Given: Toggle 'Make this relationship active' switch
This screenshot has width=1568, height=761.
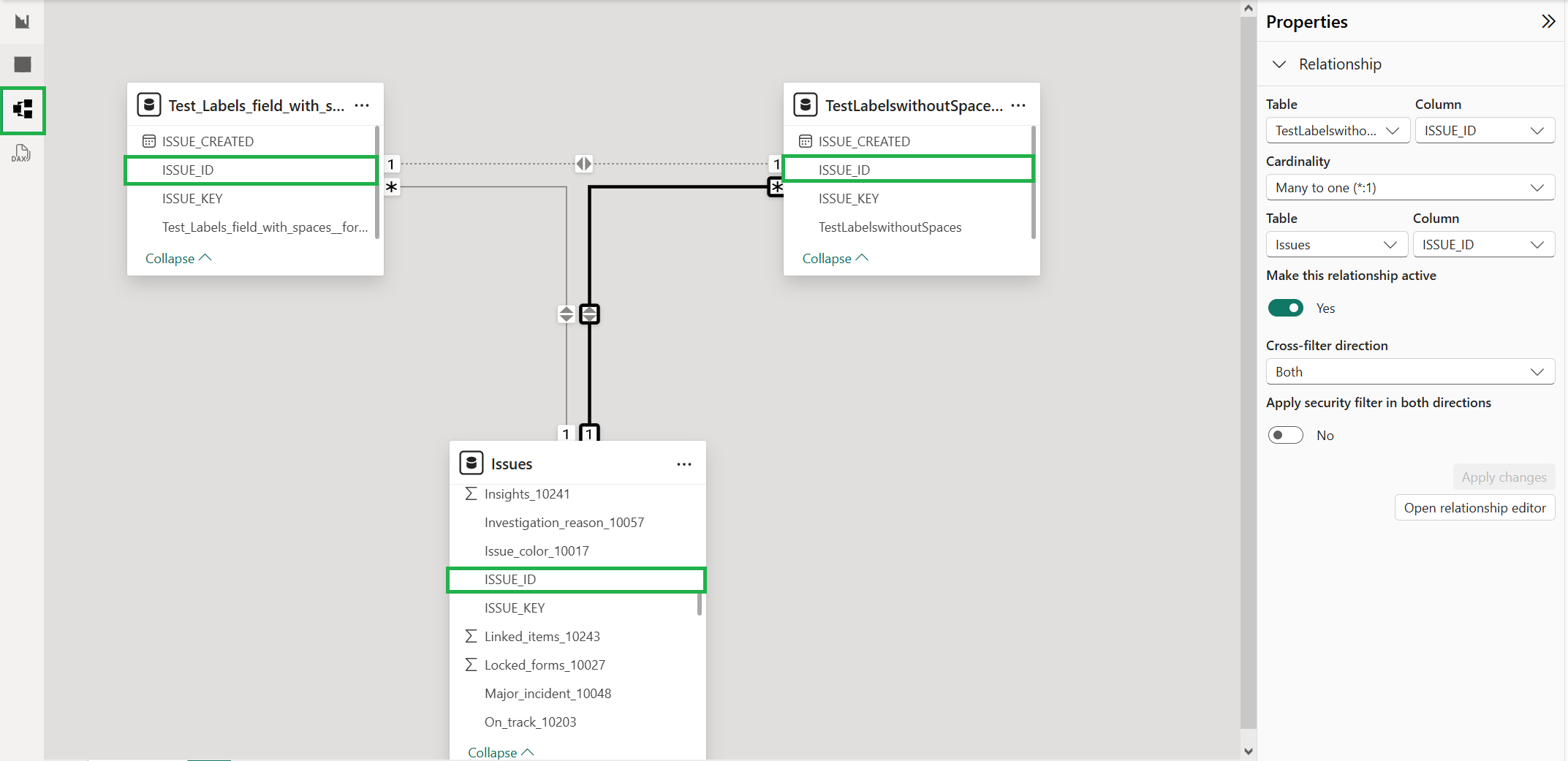Looking at the screenshot, I should 1286,308.
